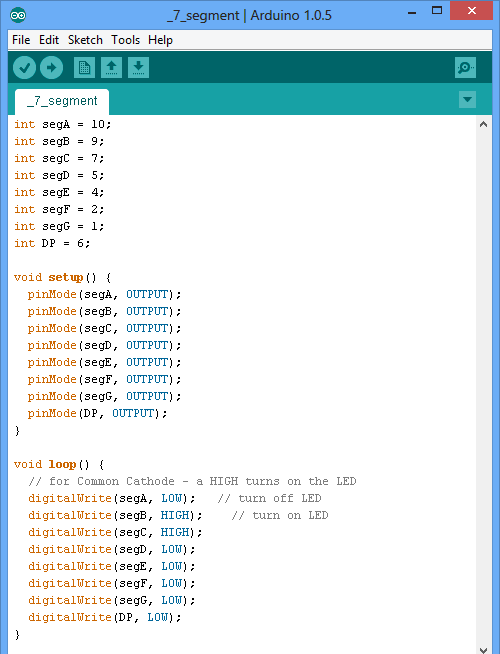The image size is (500, 654).
Task: Click 'digitalWrite(segE, LOW);' line
Action: [111, 566]
